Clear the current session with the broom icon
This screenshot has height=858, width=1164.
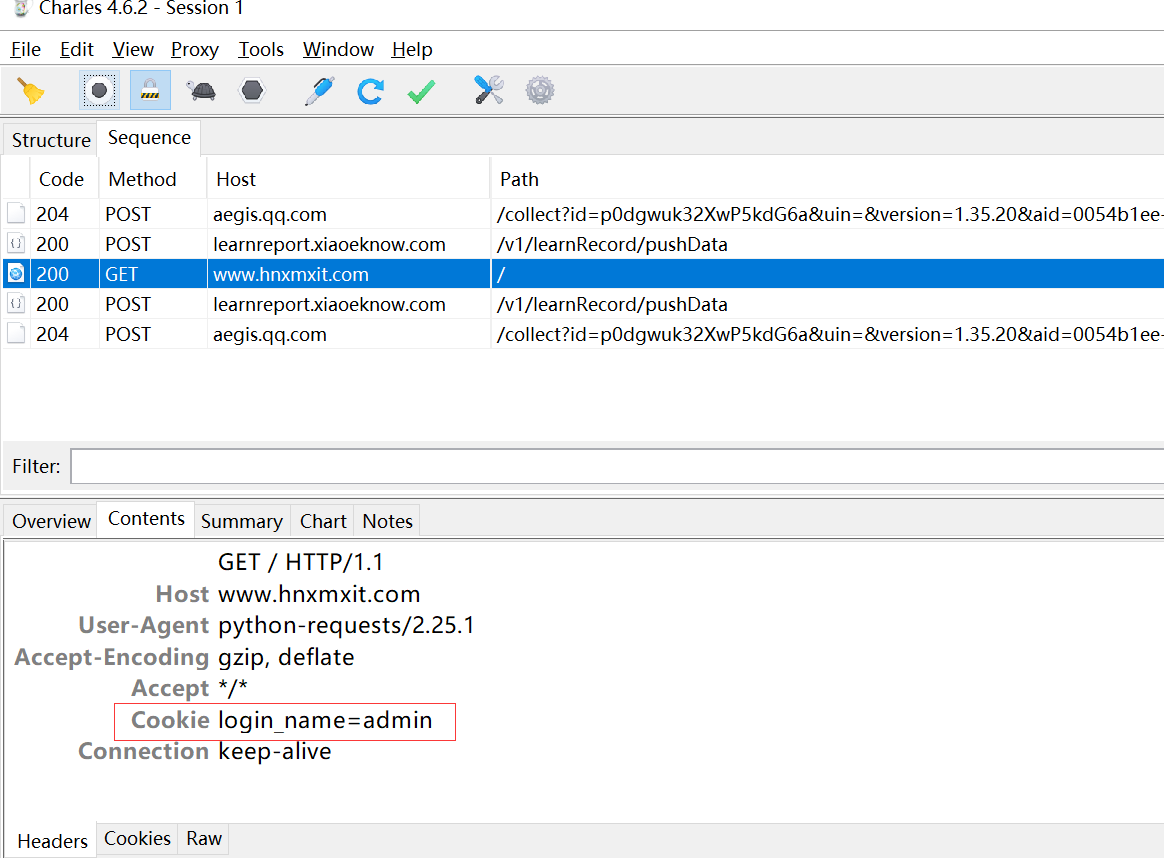coord(31,90)
